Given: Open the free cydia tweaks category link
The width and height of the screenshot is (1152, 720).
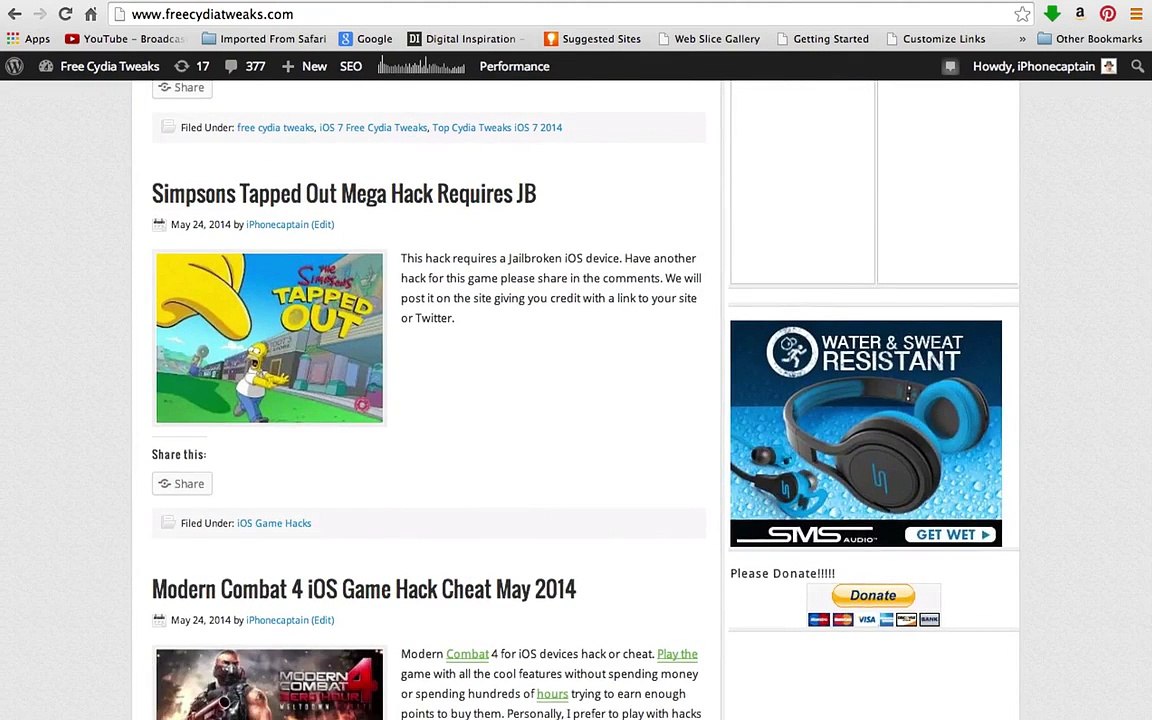Looking at the screenshot, I should (x=276, y=128).
